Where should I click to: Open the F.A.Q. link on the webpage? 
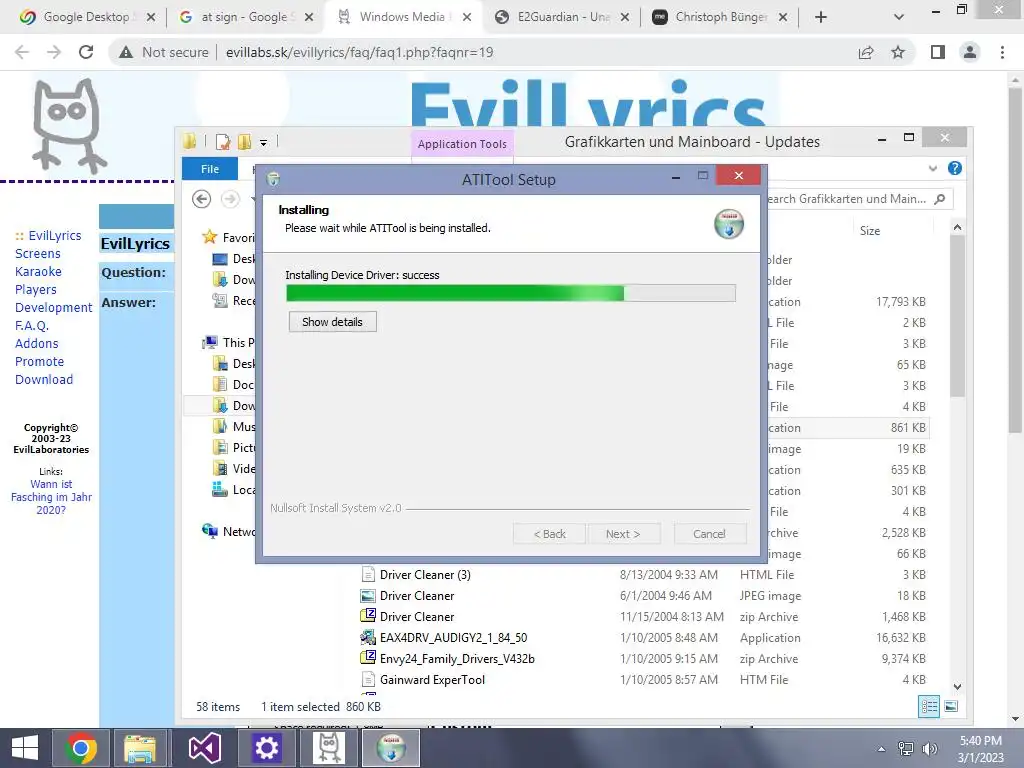[x=31, y=325]
